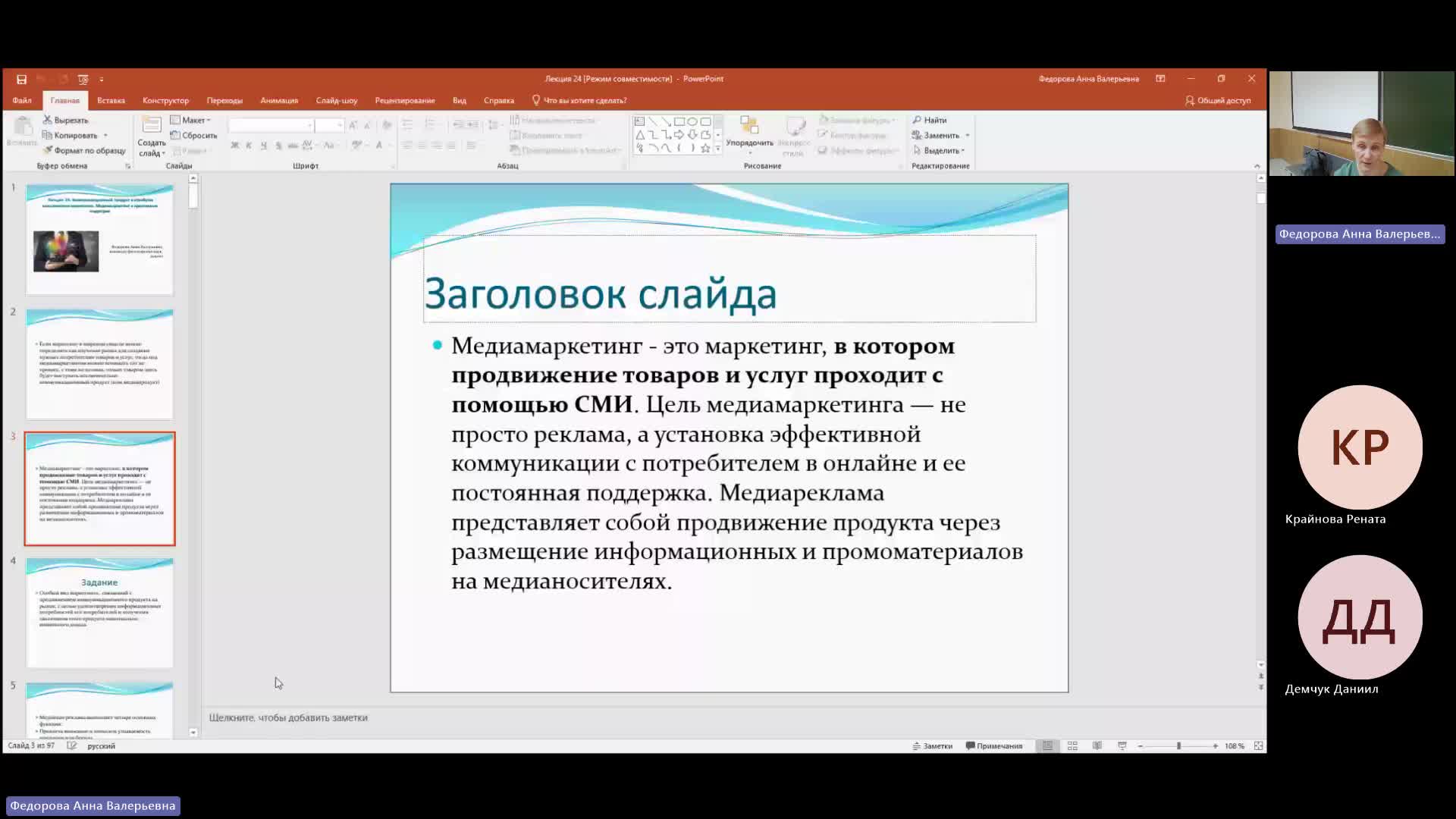Open the Выделить selection dropdown

(x=939, y=150)
